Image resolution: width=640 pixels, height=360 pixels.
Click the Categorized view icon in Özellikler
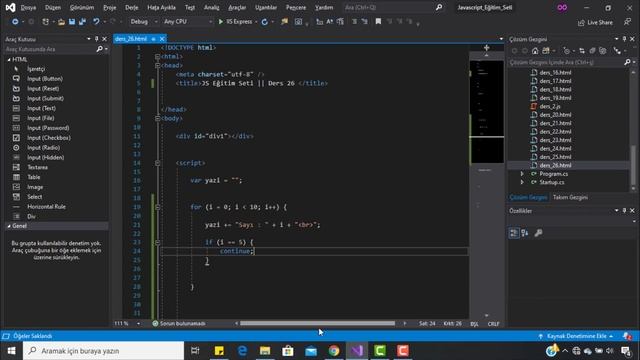(514, 233)
